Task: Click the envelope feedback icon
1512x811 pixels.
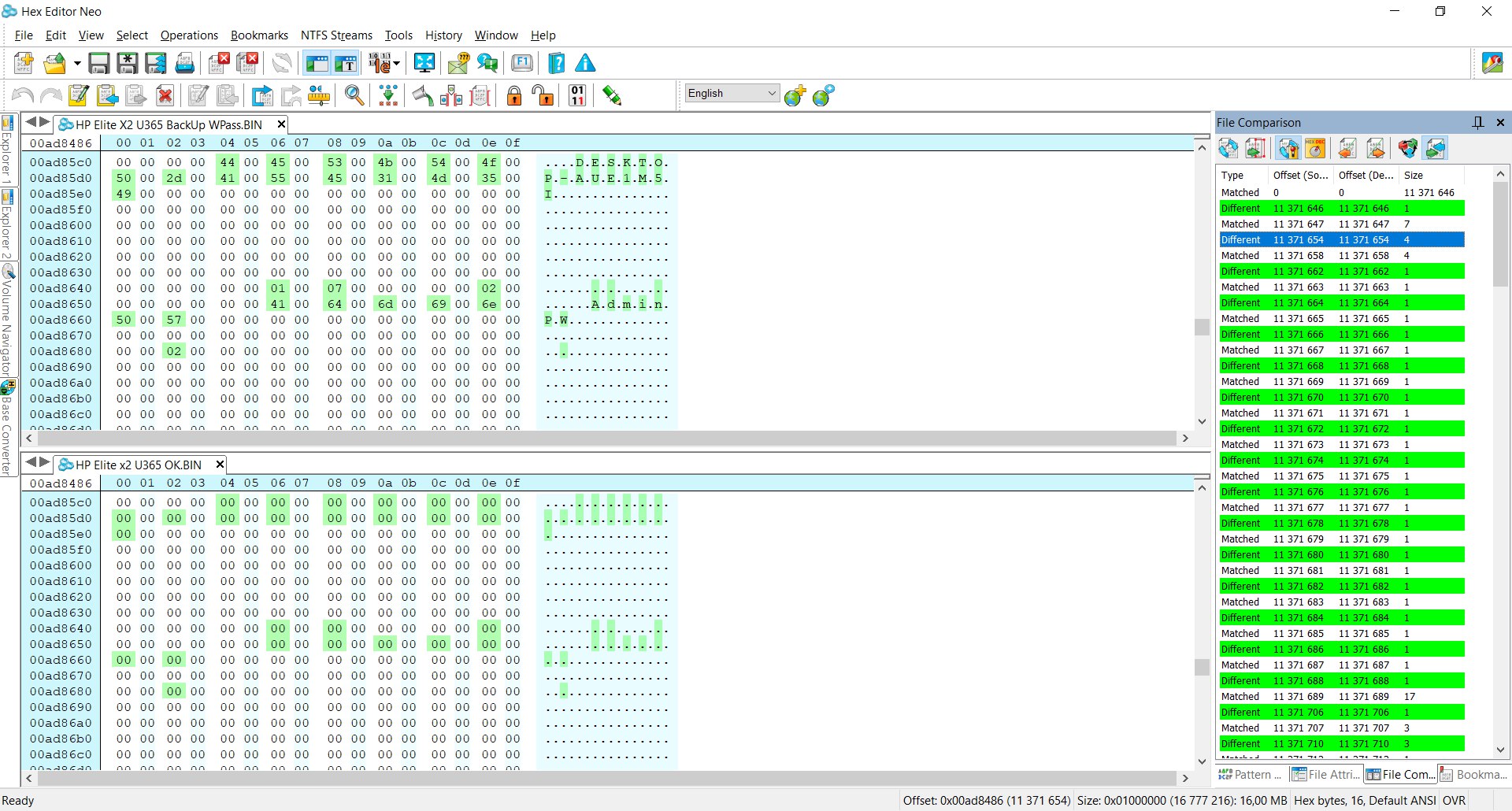Action: [458, 63]
